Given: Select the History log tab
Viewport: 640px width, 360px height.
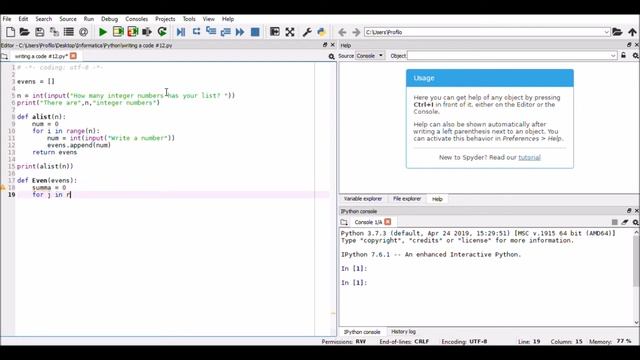Looking at the screenshot, I should 403,332.
